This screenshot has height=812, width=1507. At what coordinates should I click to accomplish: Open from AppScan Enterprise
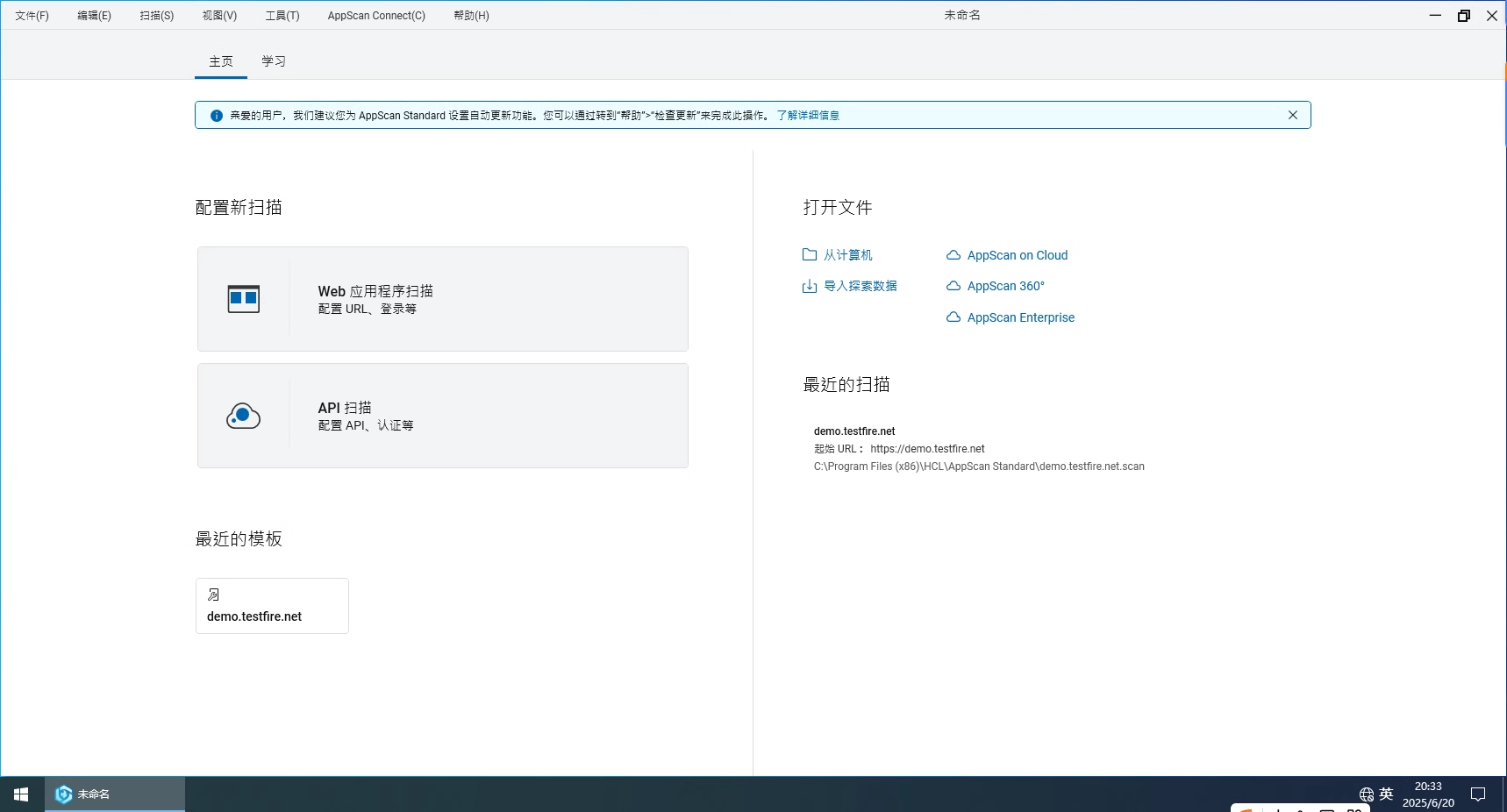point(1021,317)
